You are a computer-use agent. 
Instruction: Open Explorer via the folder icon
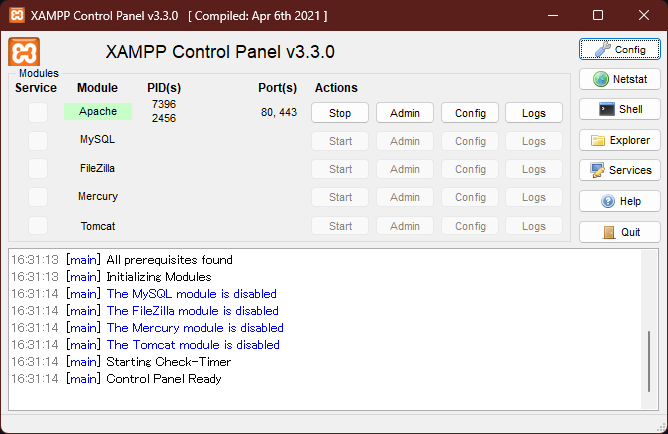pos(598,141)
